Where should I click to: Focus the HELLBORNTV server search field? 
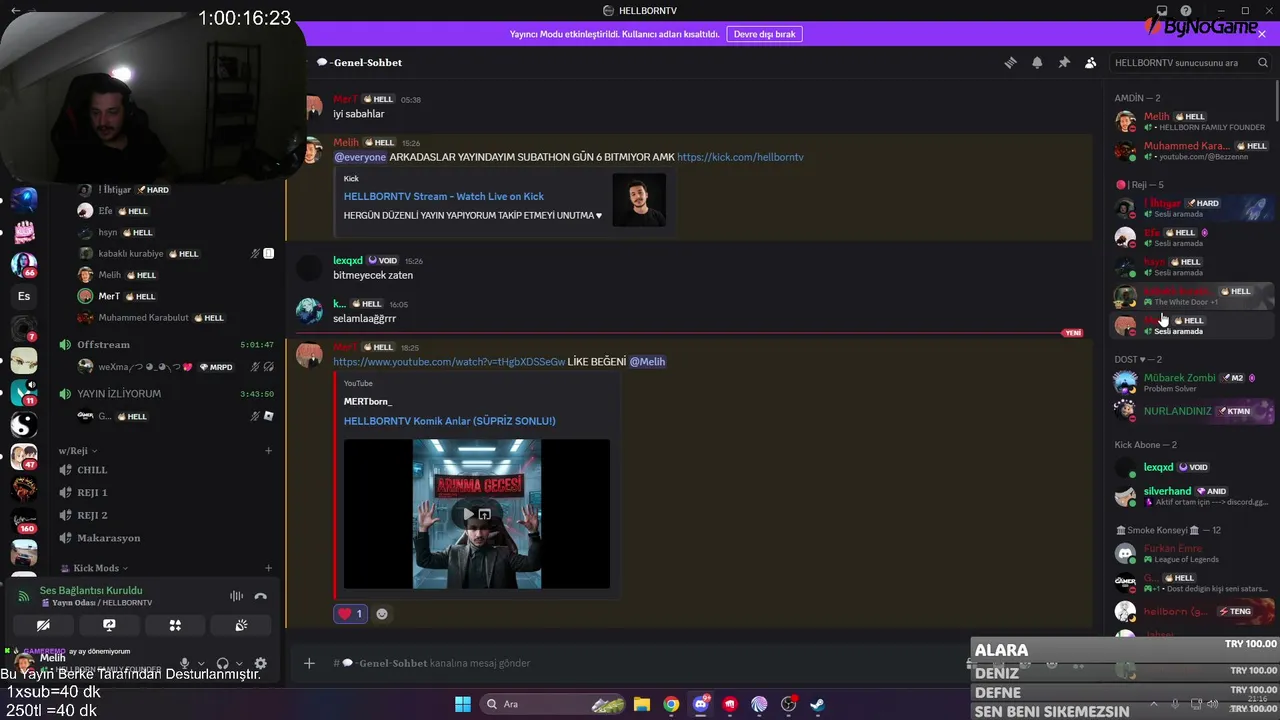pos(1191,62)
